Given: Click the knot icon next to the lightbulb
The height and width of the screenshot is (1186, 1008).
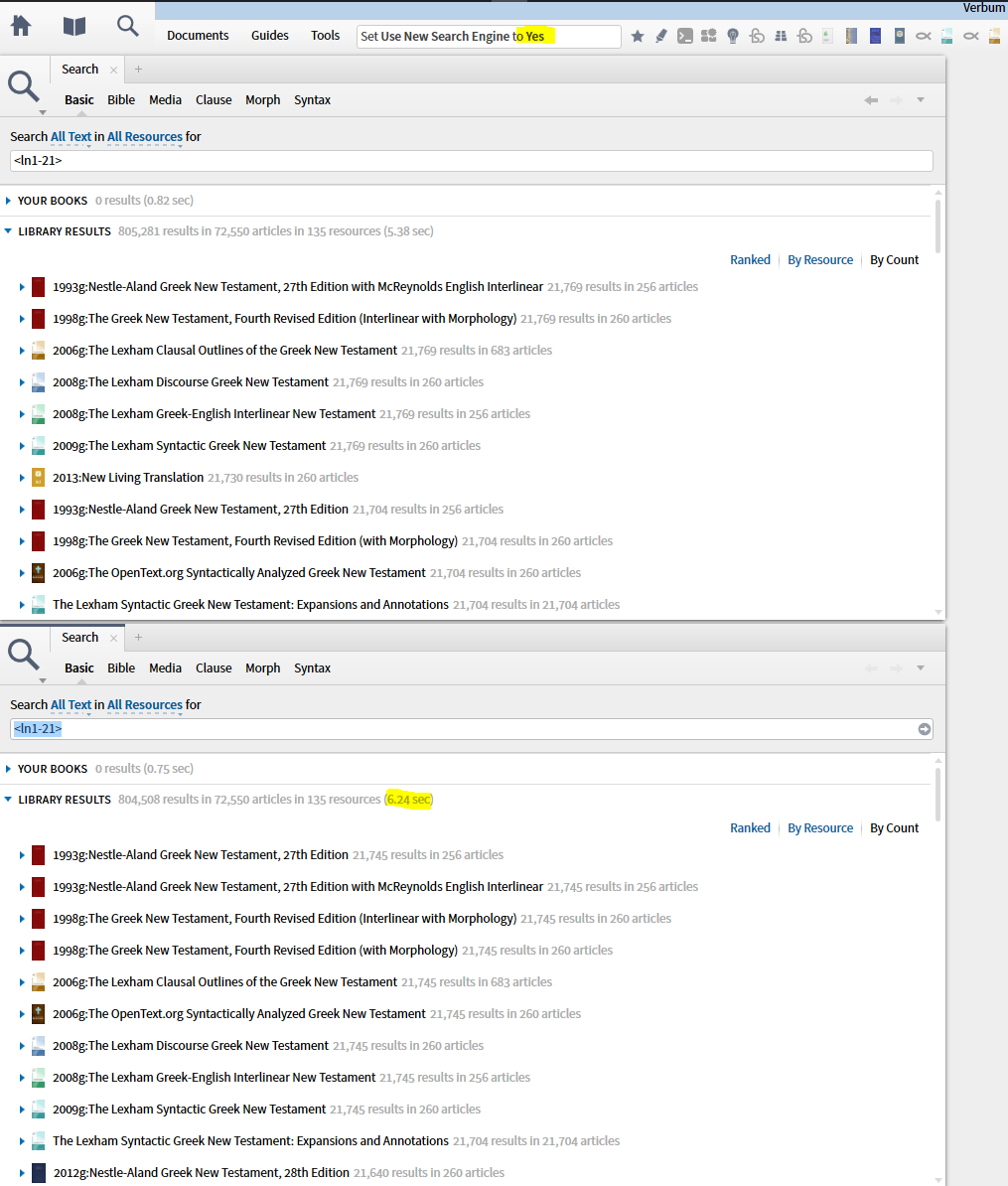Looking at the screenshot, I should click(x=757, y=36).
